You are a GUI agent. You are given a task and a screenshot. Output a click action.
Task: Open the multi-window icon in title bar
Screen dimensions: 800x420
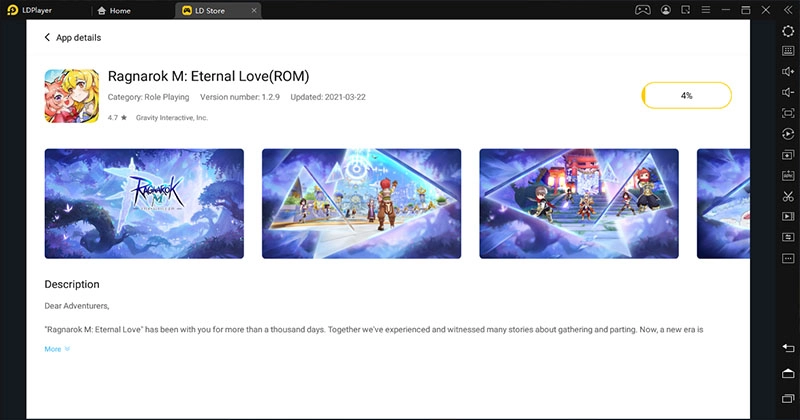coord(686,10)
